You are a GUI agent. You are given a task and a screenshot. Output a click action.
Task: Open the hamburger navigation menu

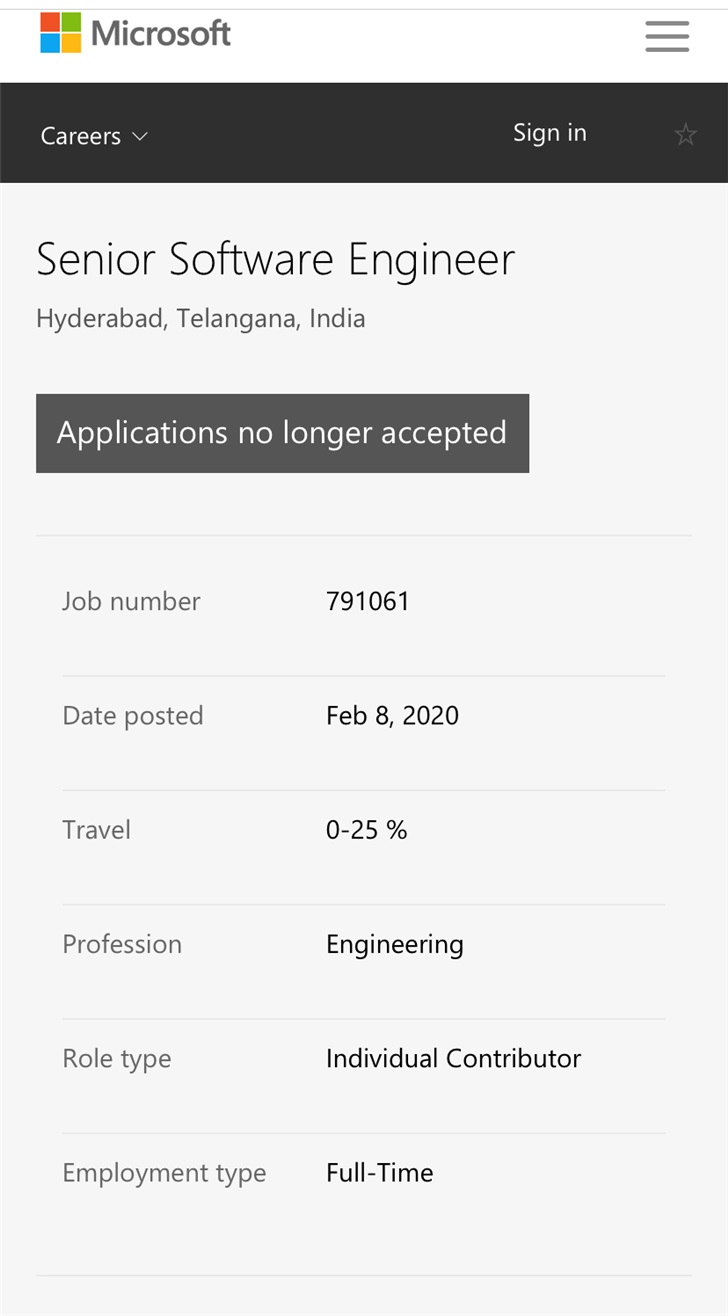coord(667,36)
